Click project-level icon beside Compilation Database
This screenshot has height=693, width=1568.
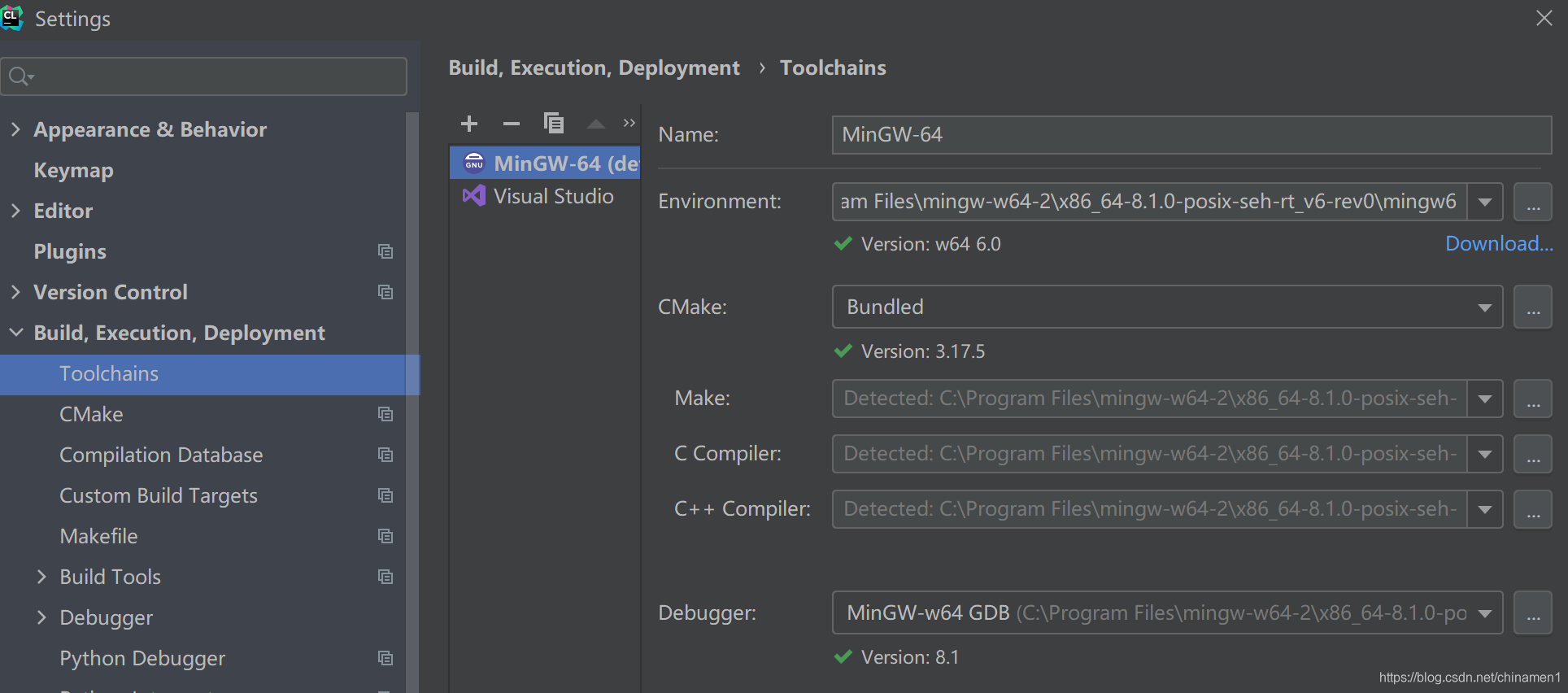coord(385,455)
